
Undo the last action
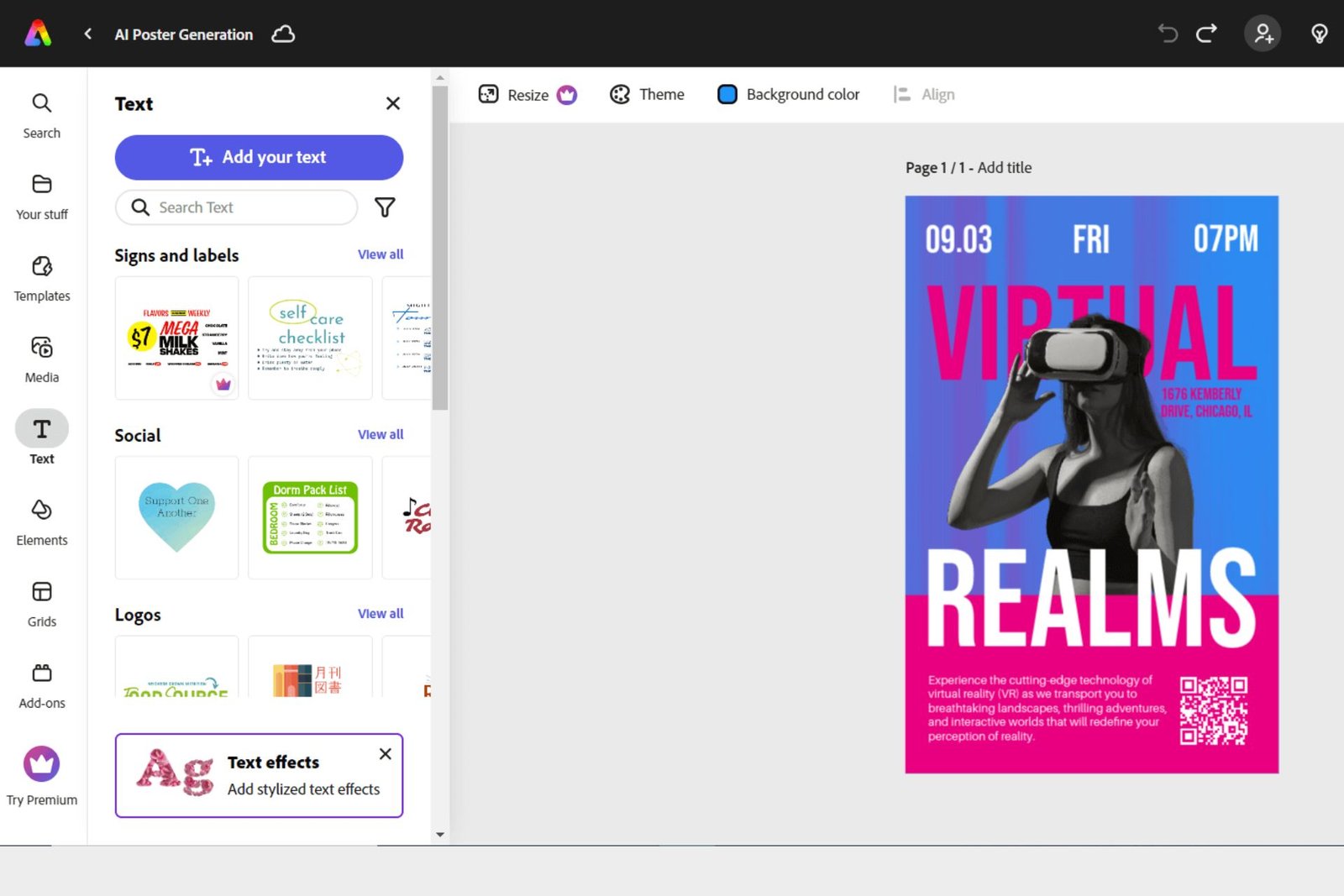[x=1168, y=34]
